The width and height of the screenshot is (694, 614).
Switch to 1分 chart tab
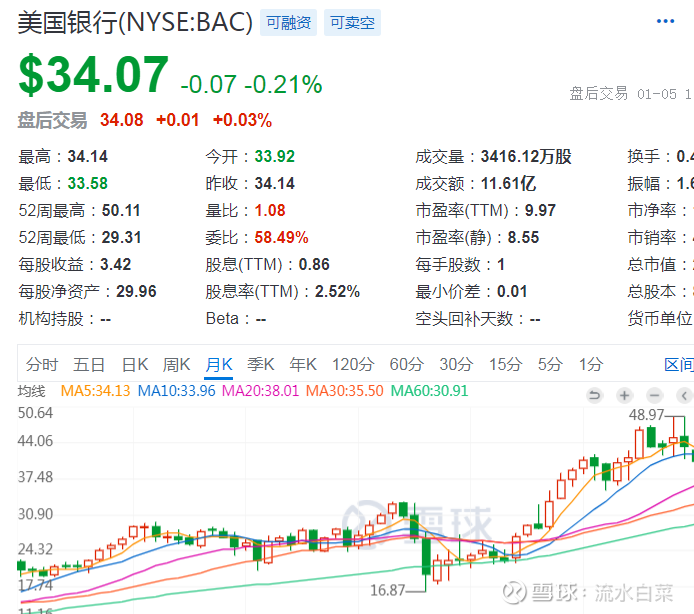pyautogui.click(x=591, y=365)
